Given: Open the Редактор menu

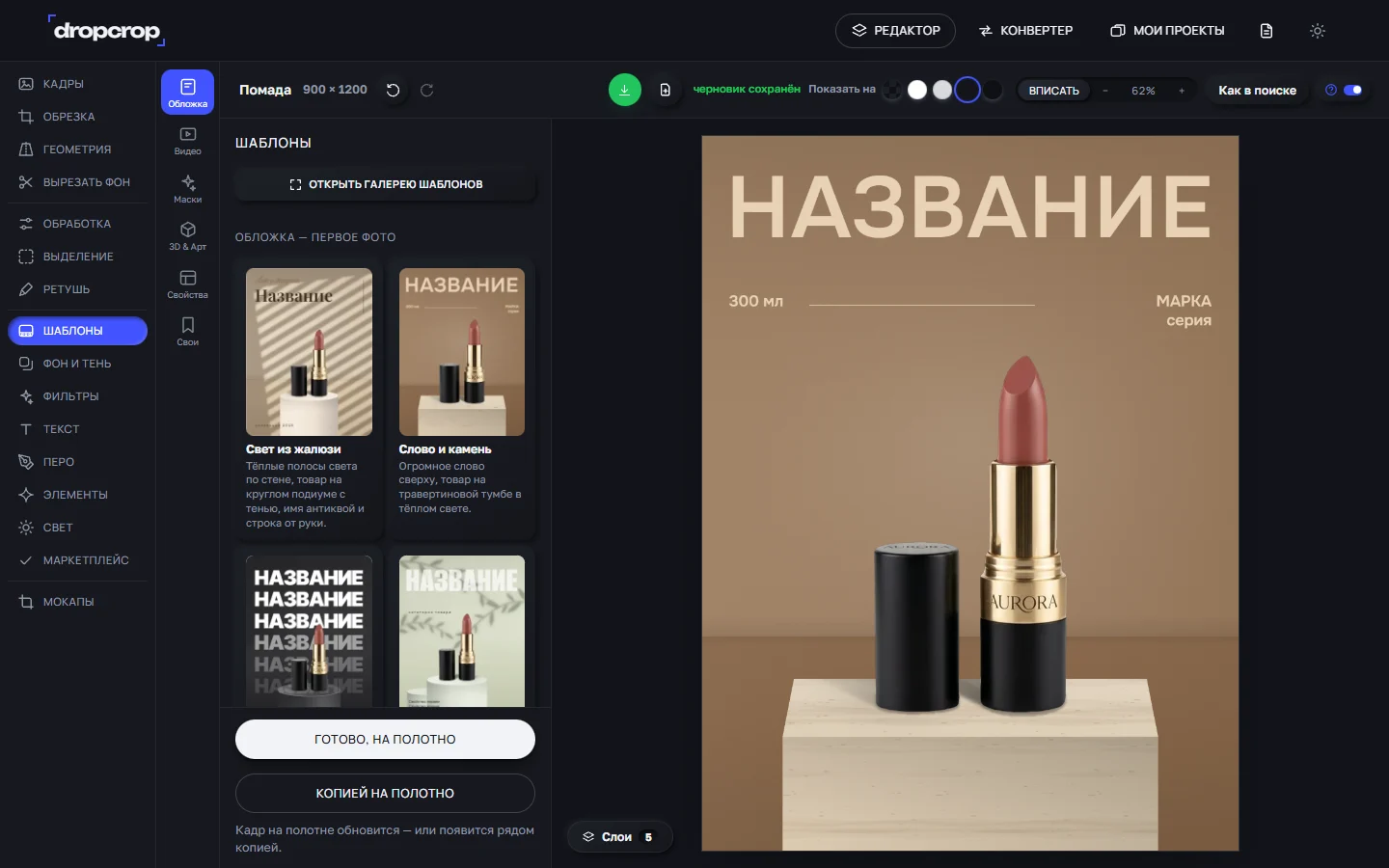Looking at the screenshot, I should pyautogui.click(x=895, y=31).
